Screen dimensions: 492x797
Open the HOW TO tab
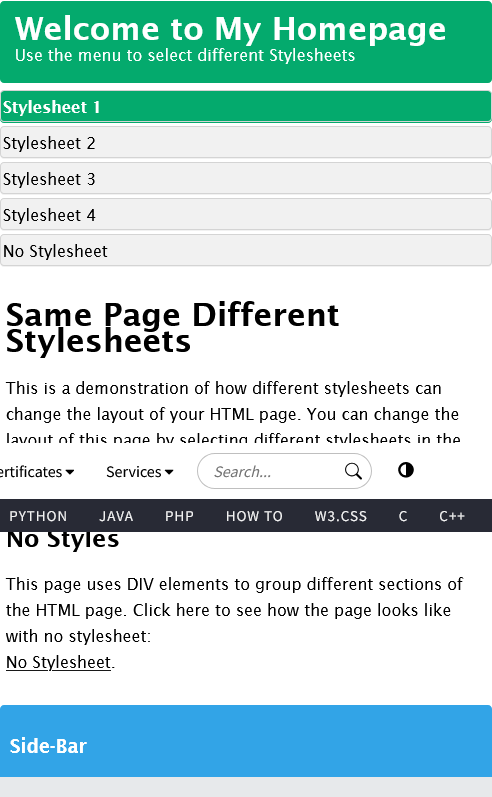pyautogui.click(x=254, y=516)
